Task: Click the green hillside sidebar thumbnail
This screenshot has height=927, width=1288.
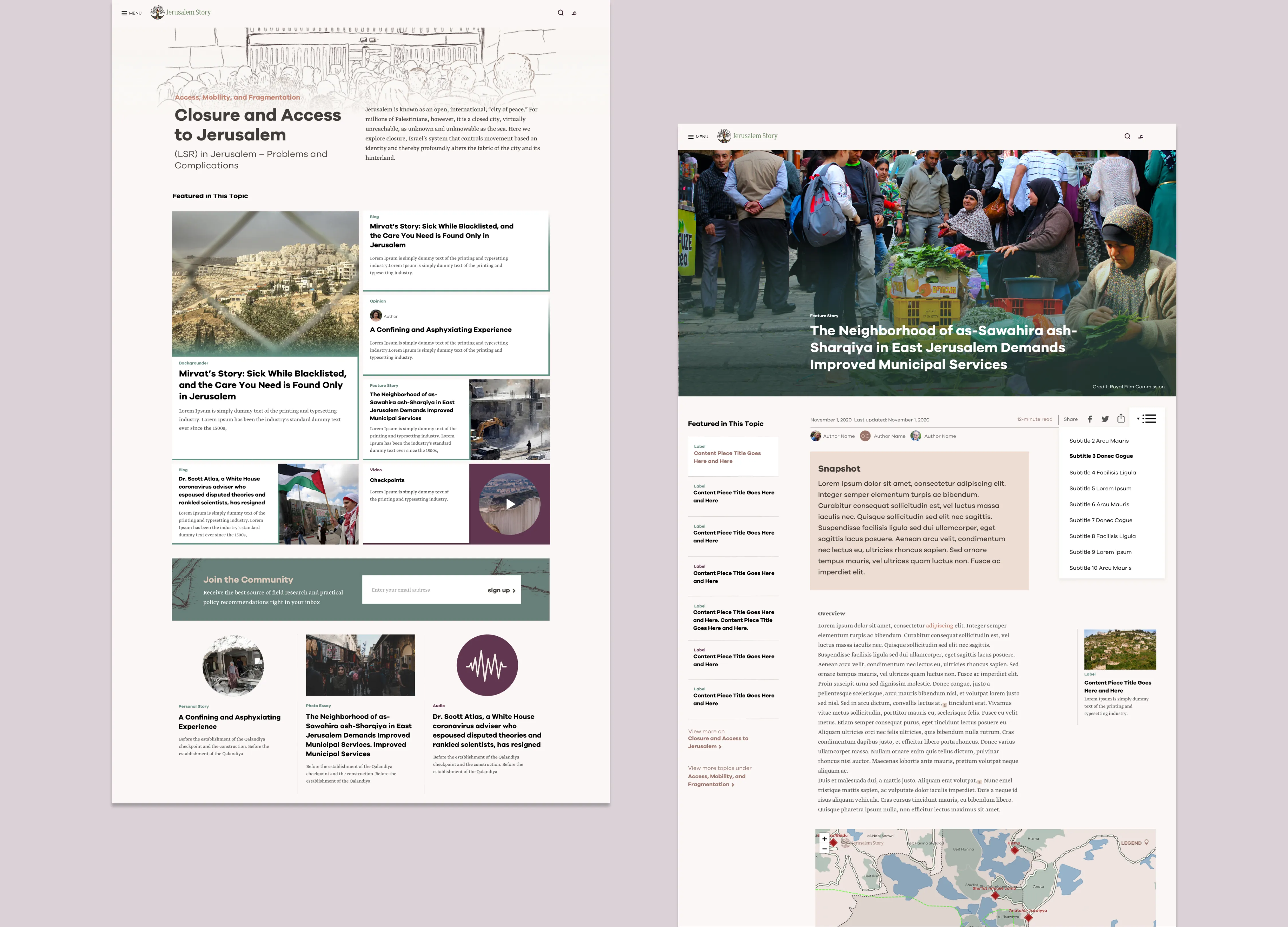Action: pyautogui.click(x=1120, y=649)
